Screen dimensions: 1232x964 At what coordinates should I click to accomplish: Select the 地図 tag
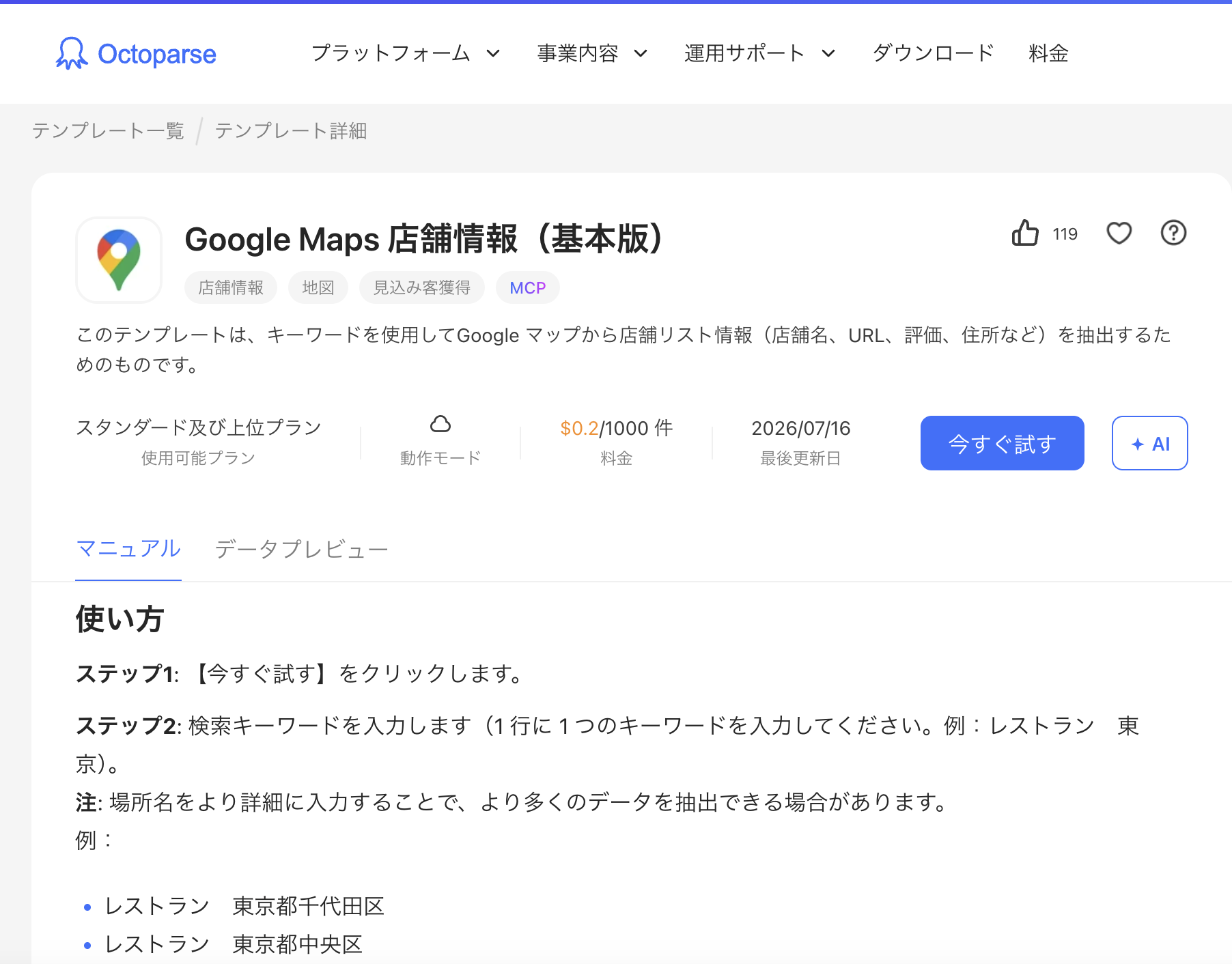(318, 287)
